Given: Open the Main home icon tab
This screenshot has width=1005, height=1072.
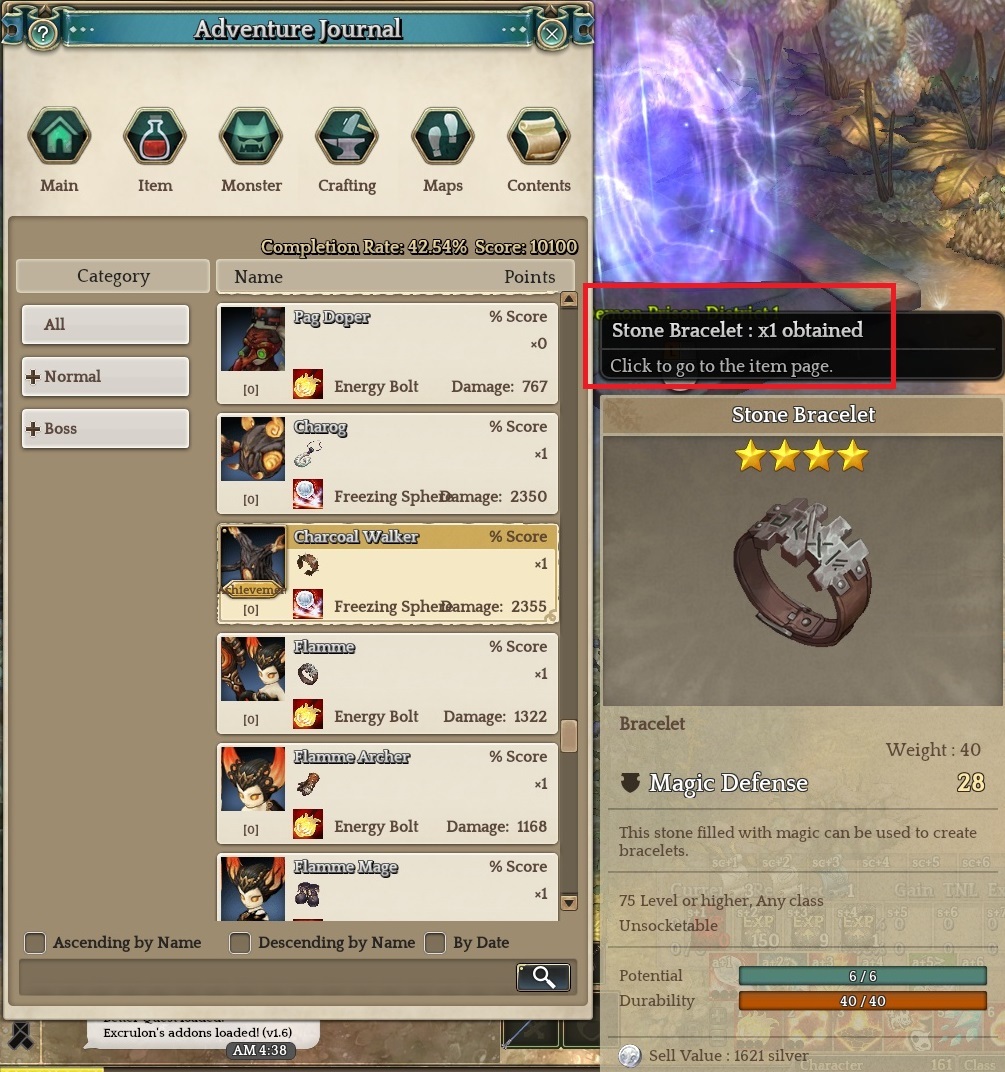Looking at the screenshot, I should [59, 136].
